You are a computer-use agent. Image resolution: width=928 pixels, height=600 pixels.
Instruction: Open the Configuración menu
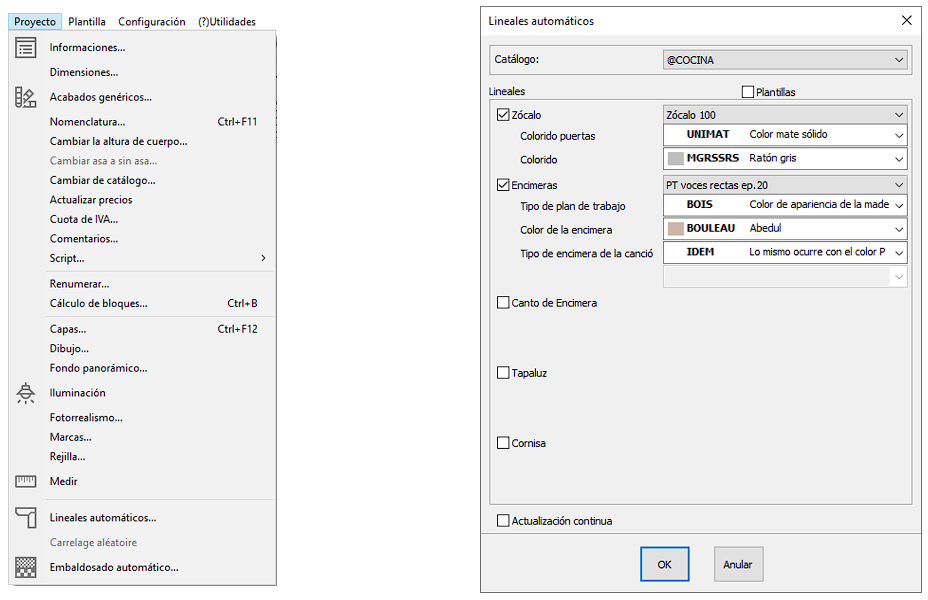click(x=151, y=21)
